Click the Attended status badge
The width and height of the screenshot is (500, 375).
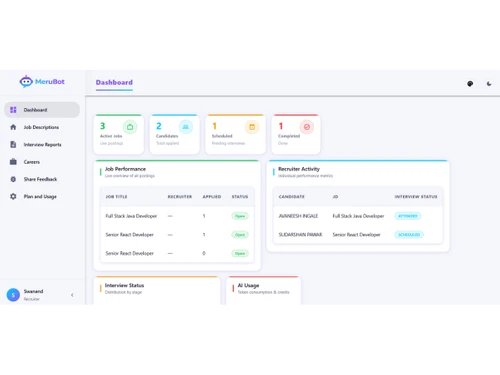click(x=408, y=216)
